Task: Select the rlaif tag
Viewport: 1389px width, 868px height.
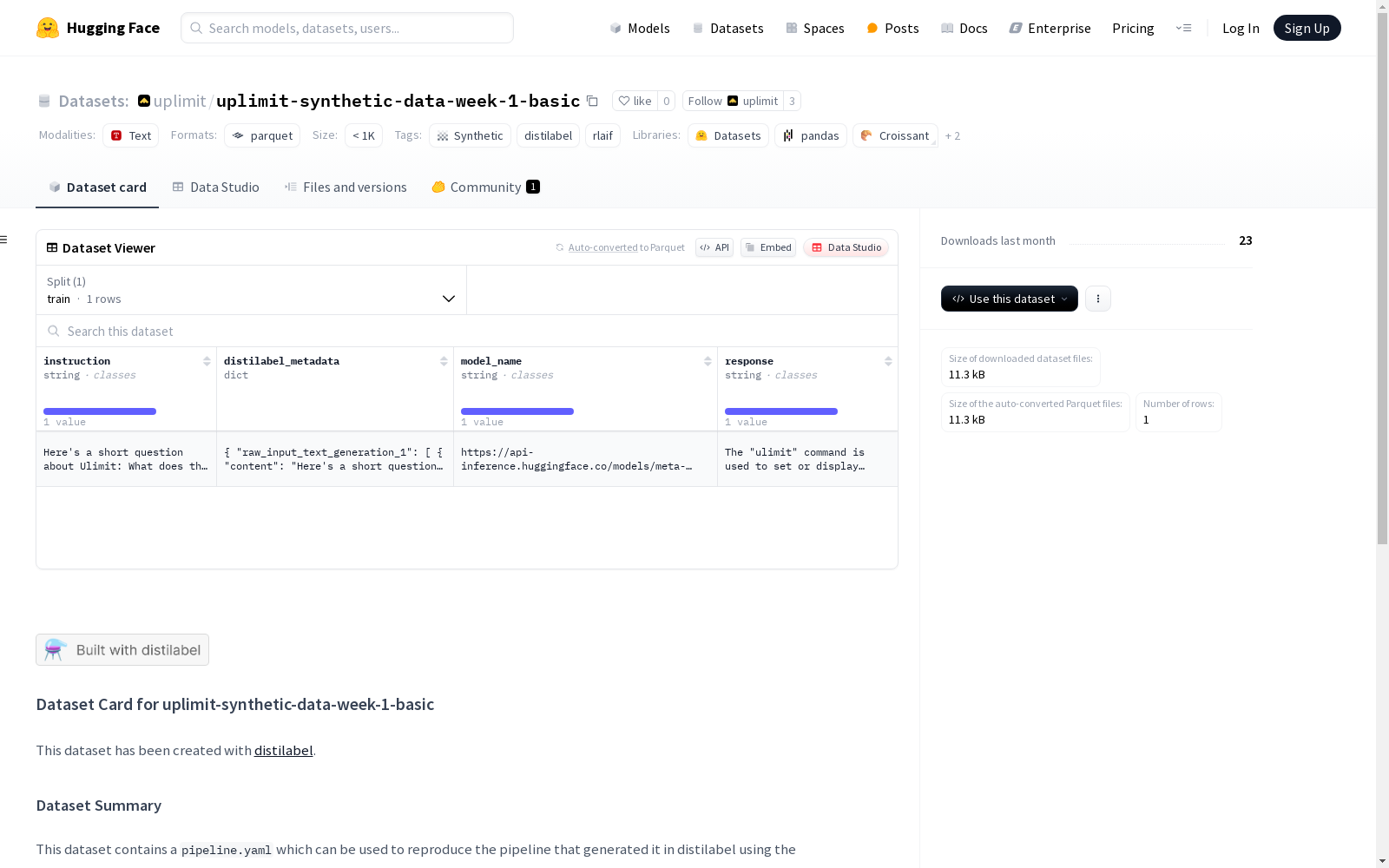Action: tap(602, 135)
